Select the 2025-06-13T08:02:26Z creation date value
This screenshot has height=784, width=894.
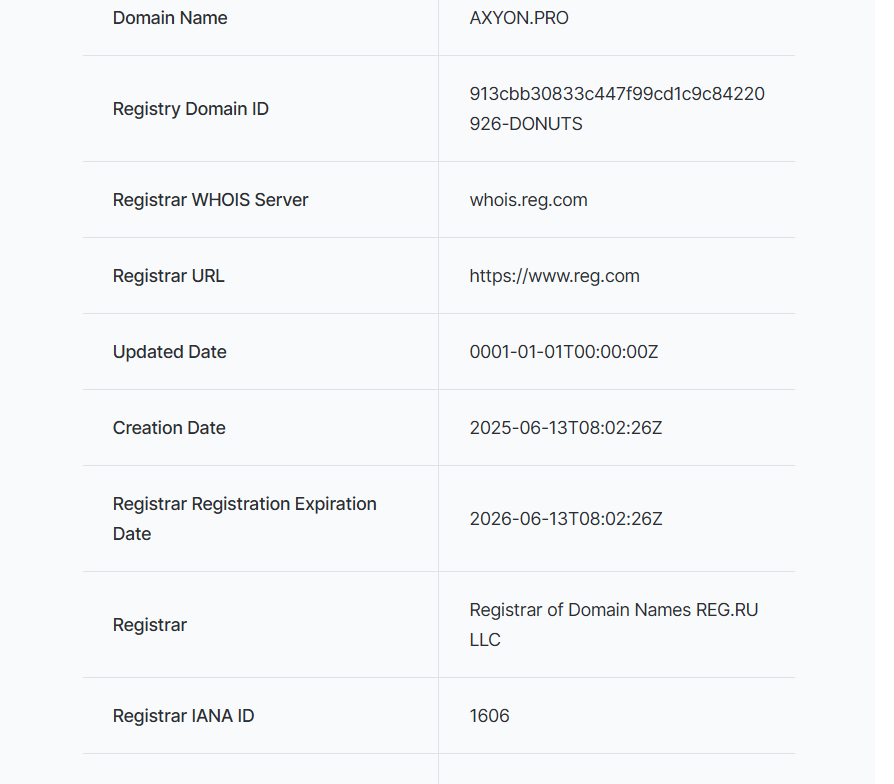click(566, 428)
